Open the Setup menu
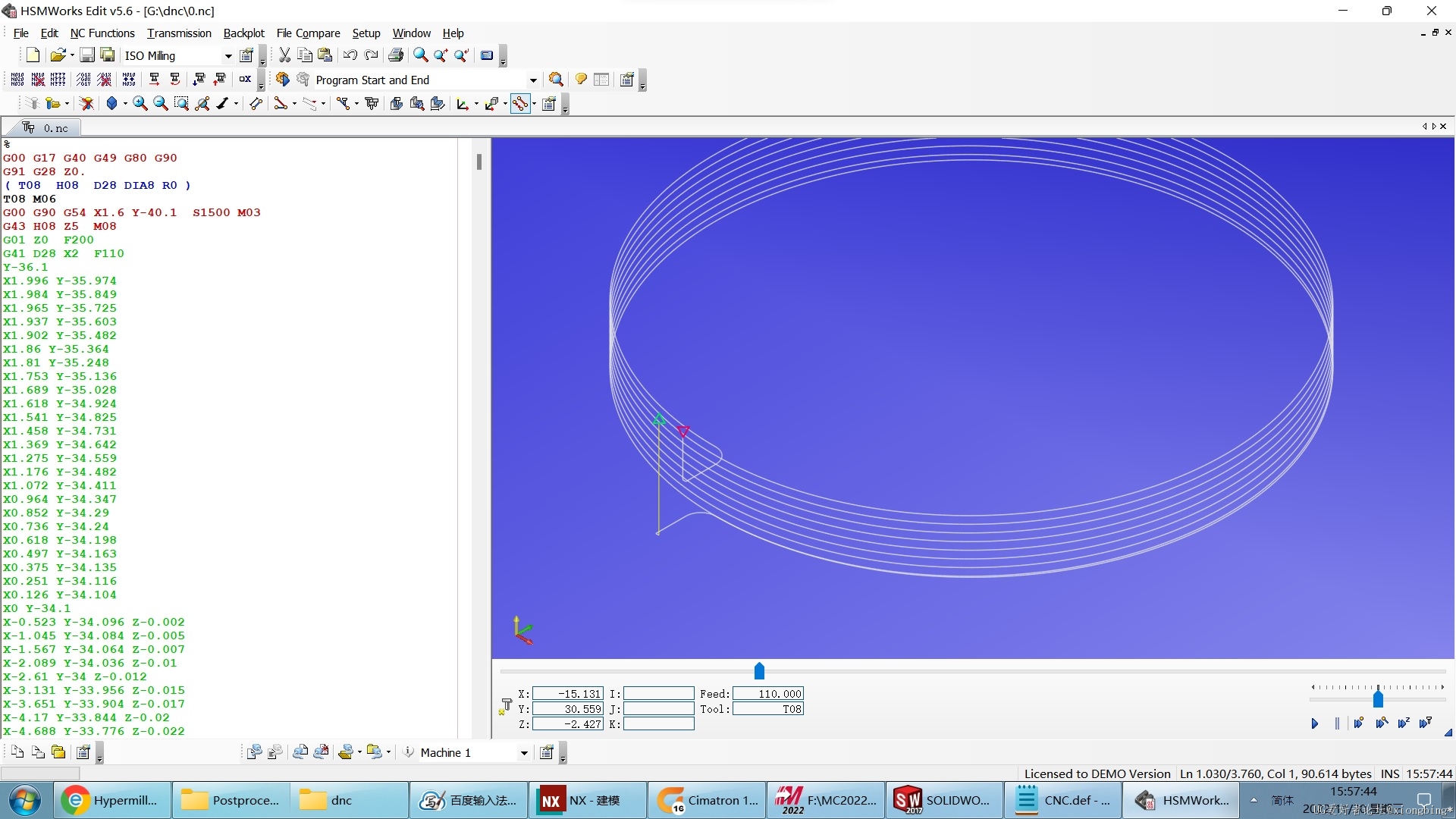The image size is (1456, 819). [x=366, y=33]
